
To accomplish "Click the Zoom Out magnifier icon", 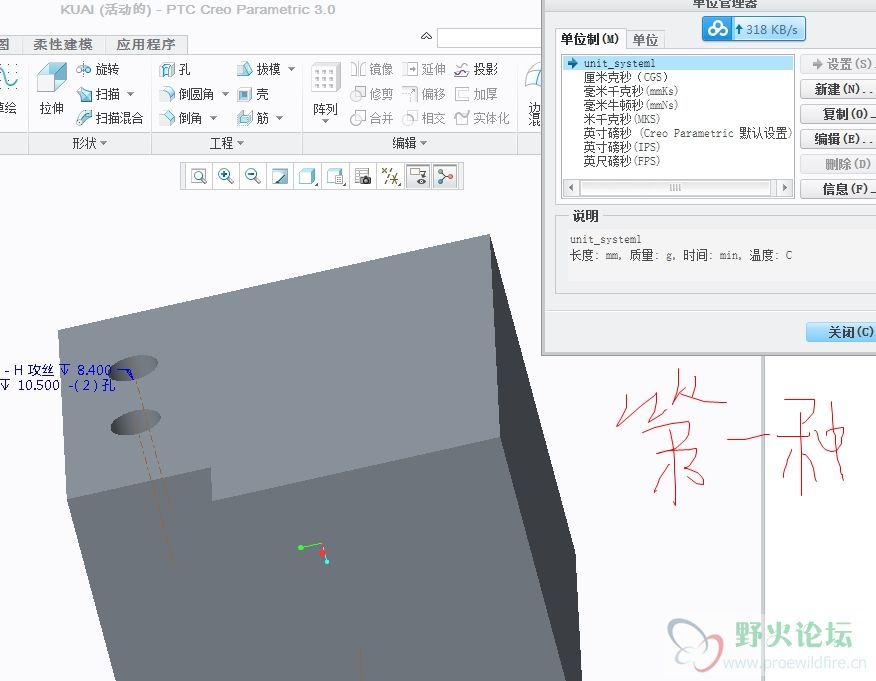I will click(x=253, y=177).
